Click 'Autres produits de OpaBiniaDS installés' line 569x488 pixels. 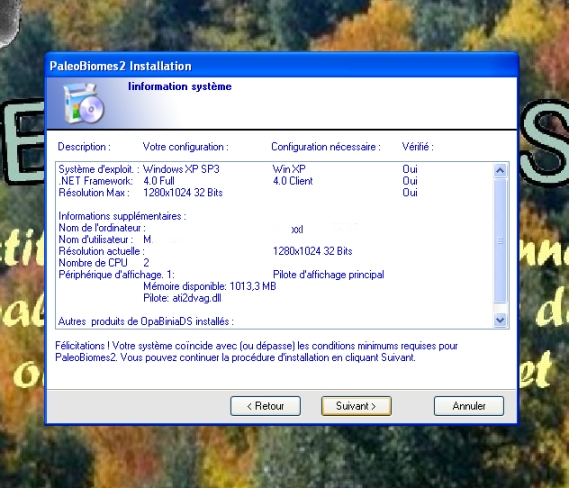tap(146, 321)
